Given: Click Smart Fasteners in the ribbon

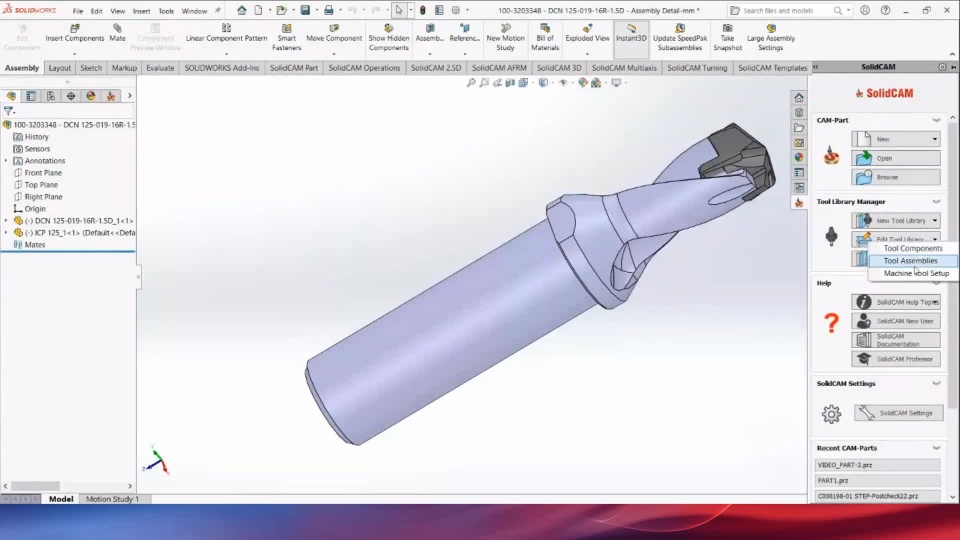Looking at the screenshot, I should 287,37.
